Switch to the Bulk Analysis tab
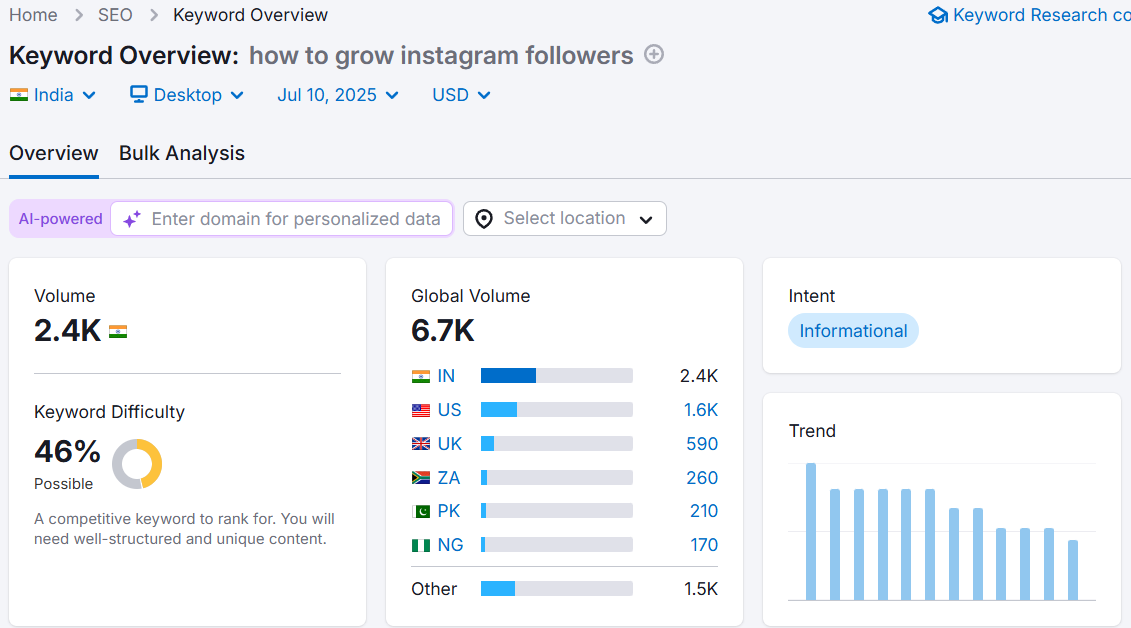This screenshot has height=628, width=1131. (x=182, y=154)
